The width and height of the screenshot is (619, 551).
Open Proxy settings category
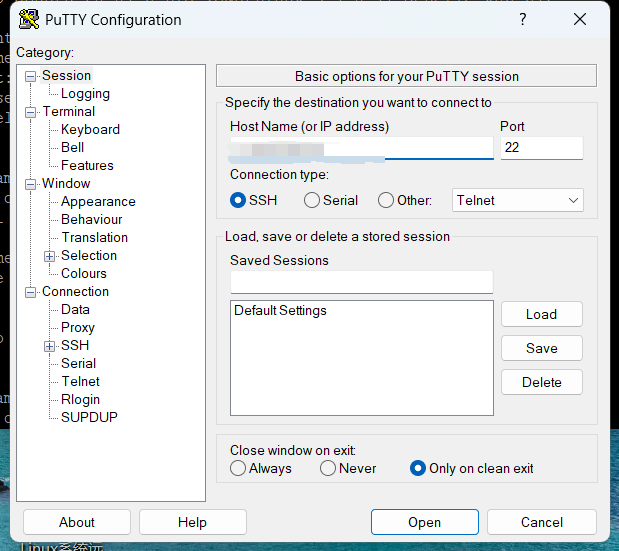click(78, 328)
